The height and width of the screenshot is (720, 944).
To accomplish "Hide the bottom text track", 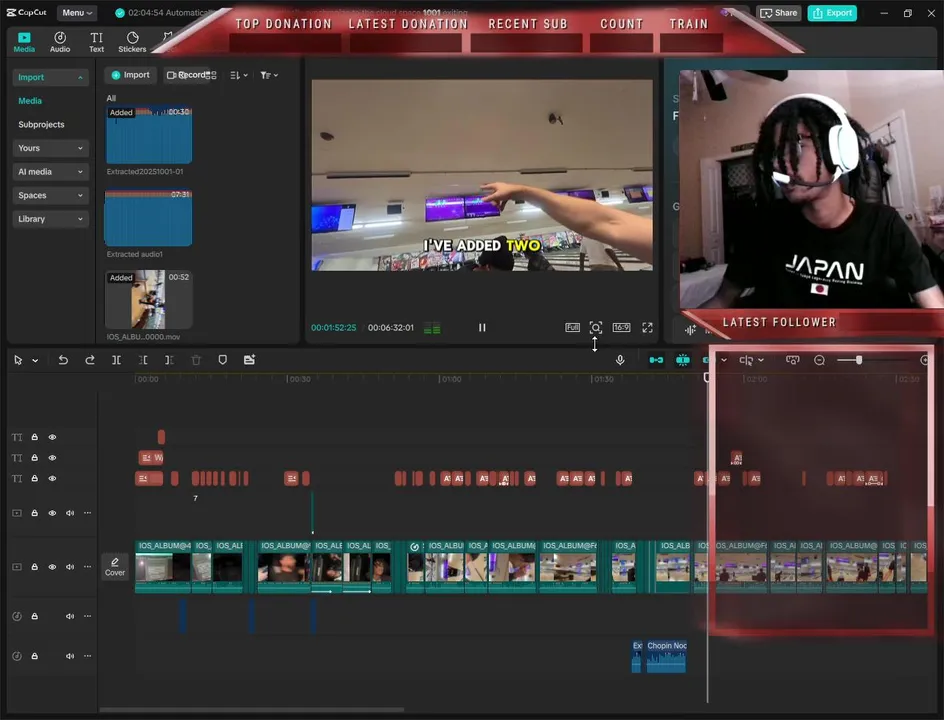I will point(52,478).
